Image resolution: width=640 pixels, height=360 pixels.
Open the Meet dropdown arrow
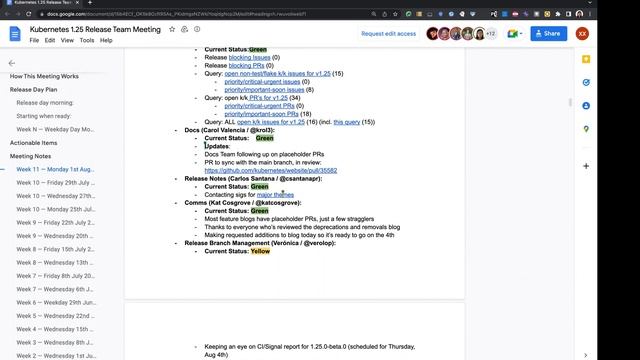coord(521,34)
